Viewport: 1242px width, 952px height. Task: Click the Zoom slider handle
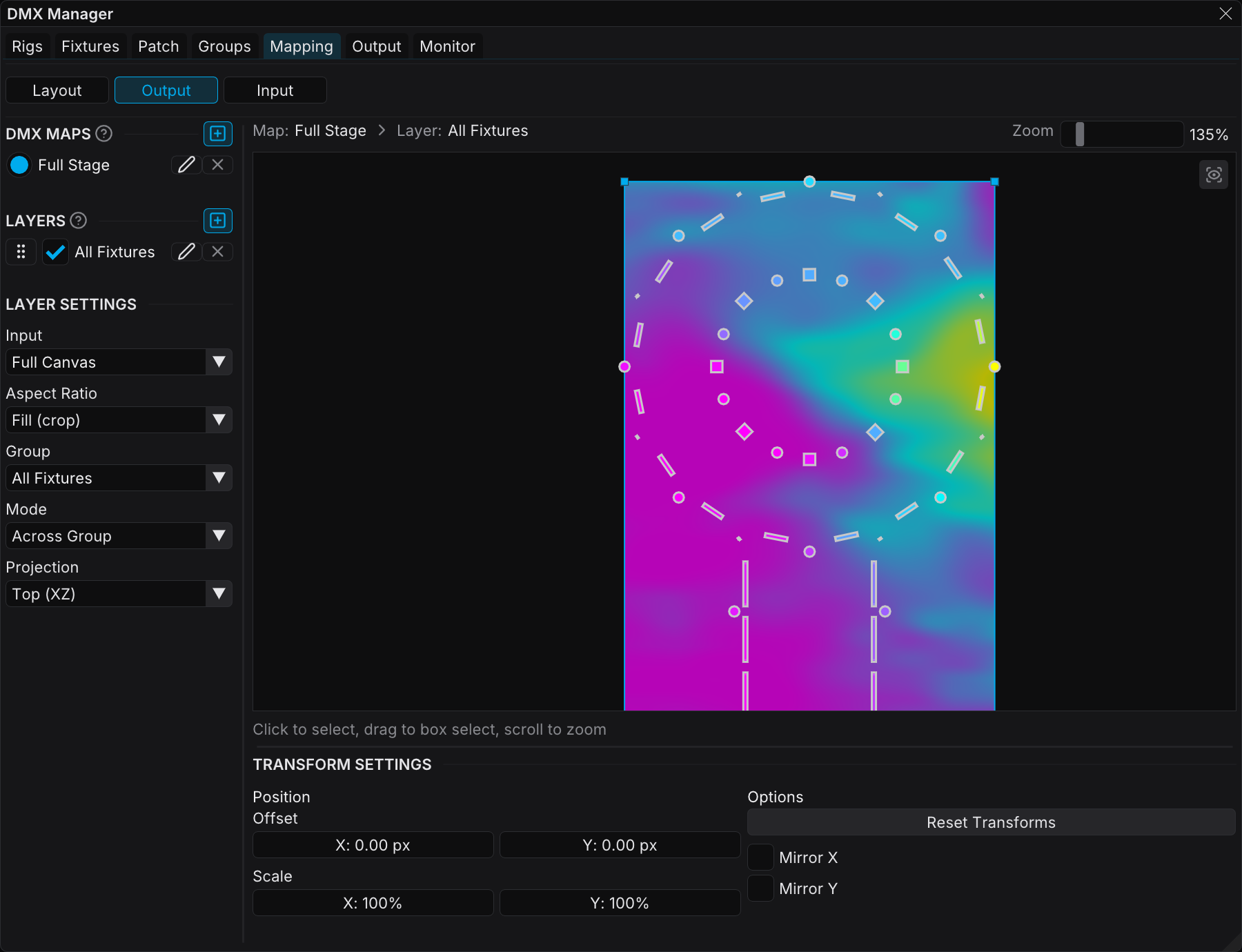1080,134
